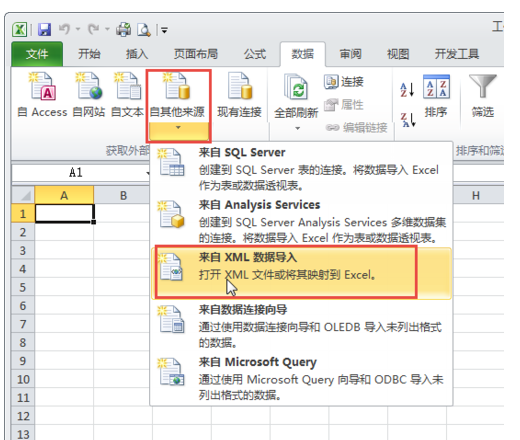Choose 来自 SQL Server menu entry
This screenshot has height=440, width=520.
pos(302,169)
